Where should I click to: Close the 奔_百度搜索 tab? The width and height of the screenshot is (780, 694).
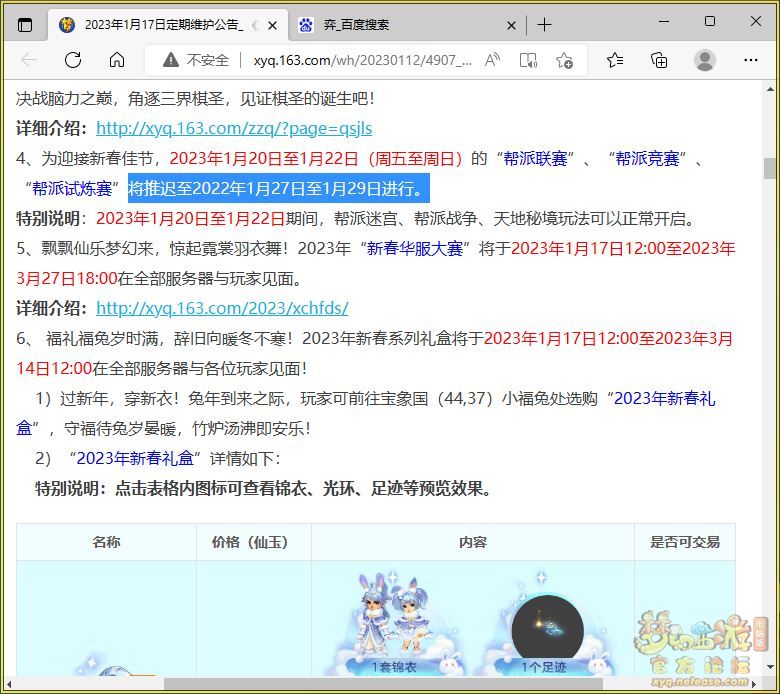(x=511, y=25)
